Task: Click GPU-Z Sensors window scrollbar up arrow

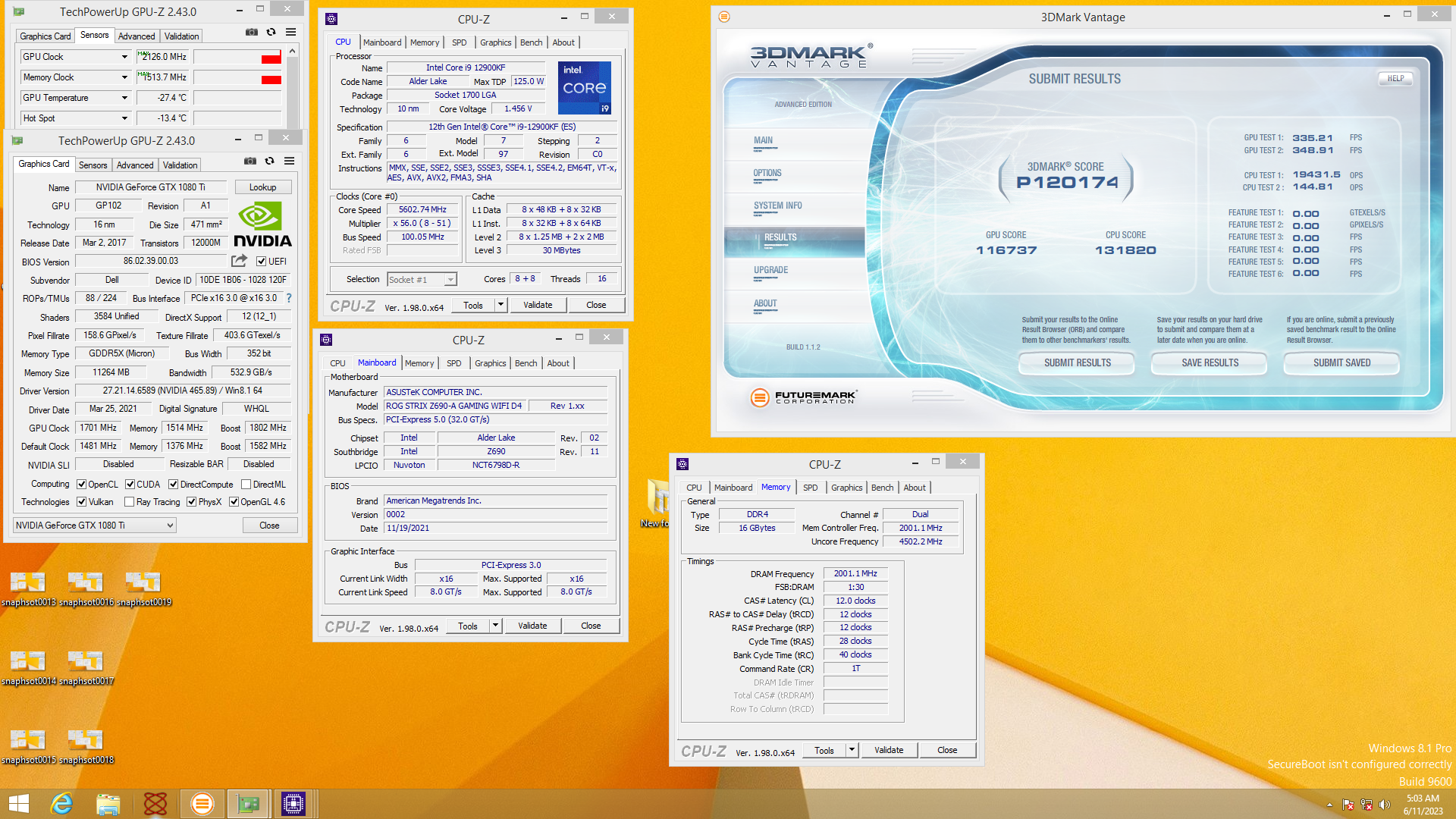Action: click(x=292, y=51)
